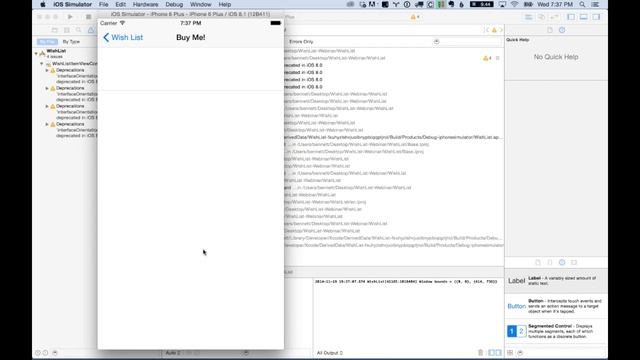Select the Button object in library
Viewport: 640px width, 360px height.
pos(556,306)
